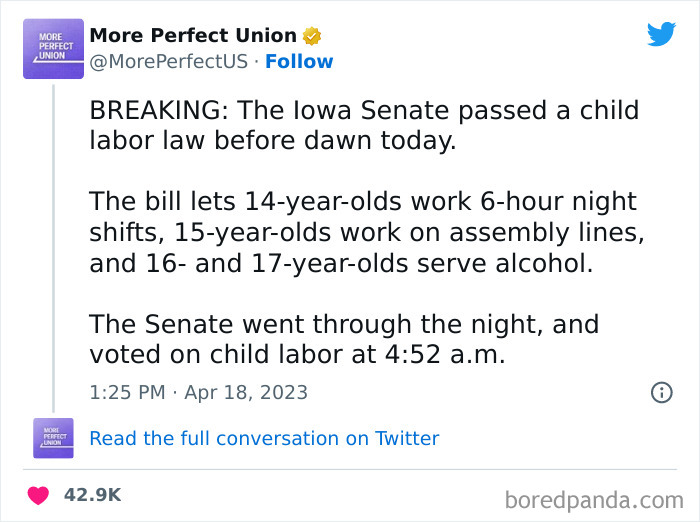Click the gold verified badge
Screen dimensions: 700x522
(312, 36)
